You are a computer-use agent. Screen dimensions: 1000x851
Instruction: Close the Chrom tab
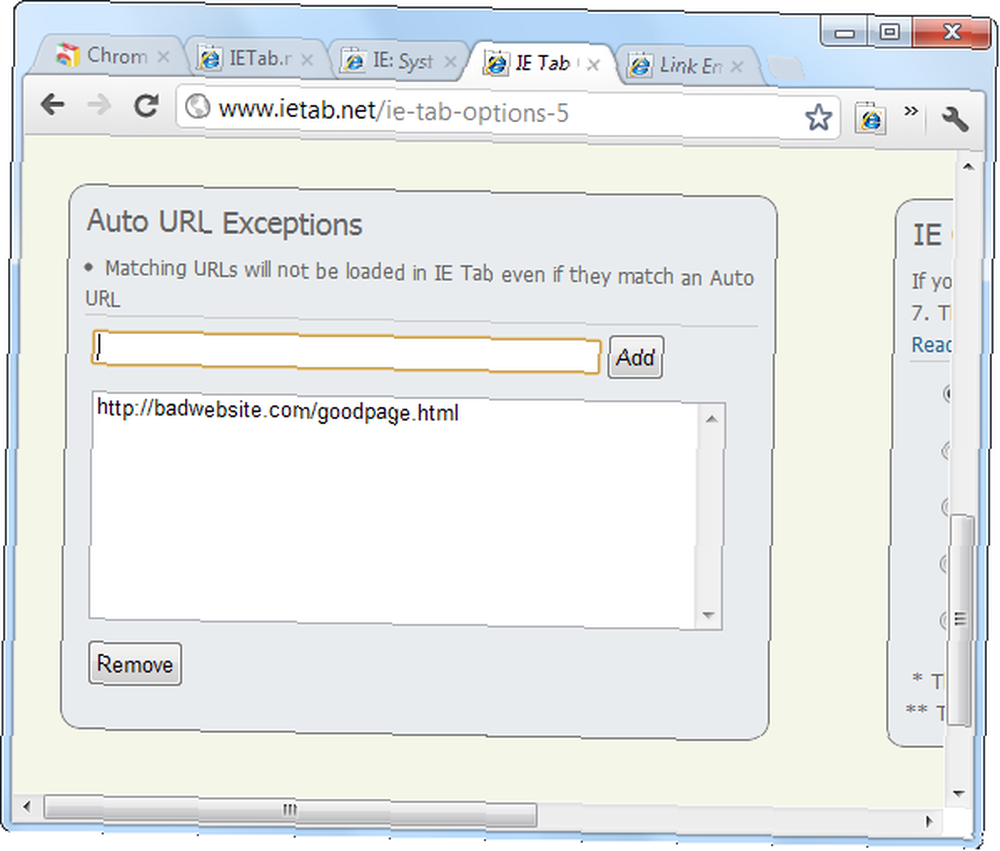click(x=163, y=57)
